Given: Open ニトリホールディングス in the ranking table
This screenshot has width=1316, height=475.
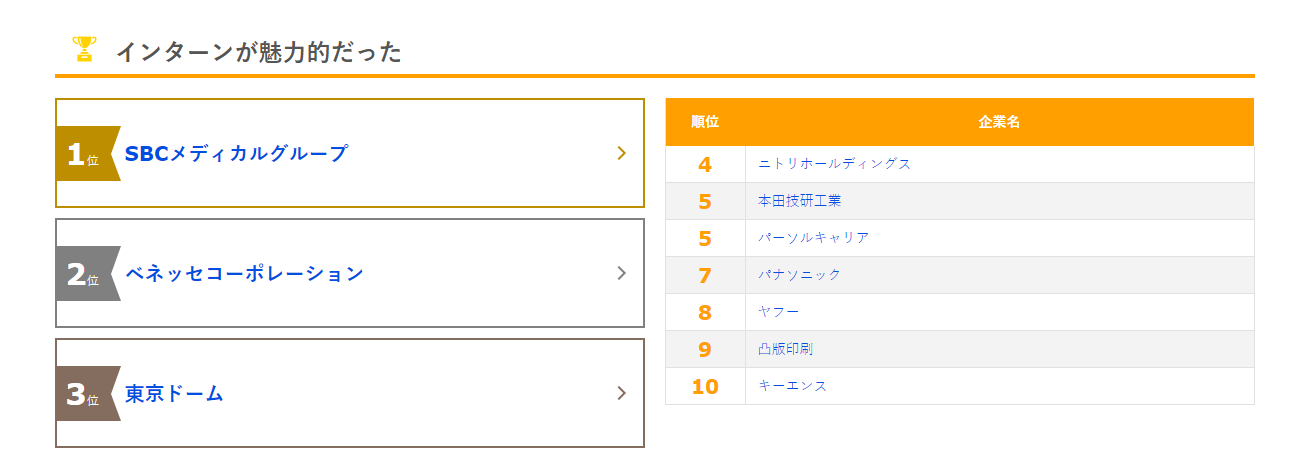Looking at the screenshot, I should click(x=834, y=164).
